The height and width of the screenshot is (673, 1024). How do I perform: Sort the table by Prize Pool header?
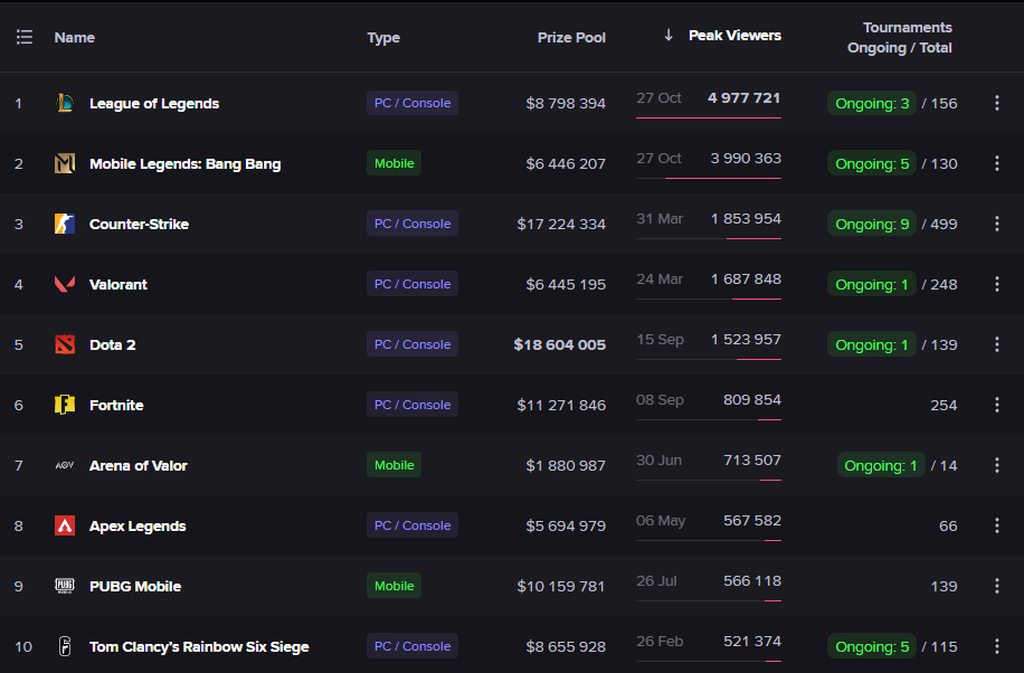[x=571, y=38]
